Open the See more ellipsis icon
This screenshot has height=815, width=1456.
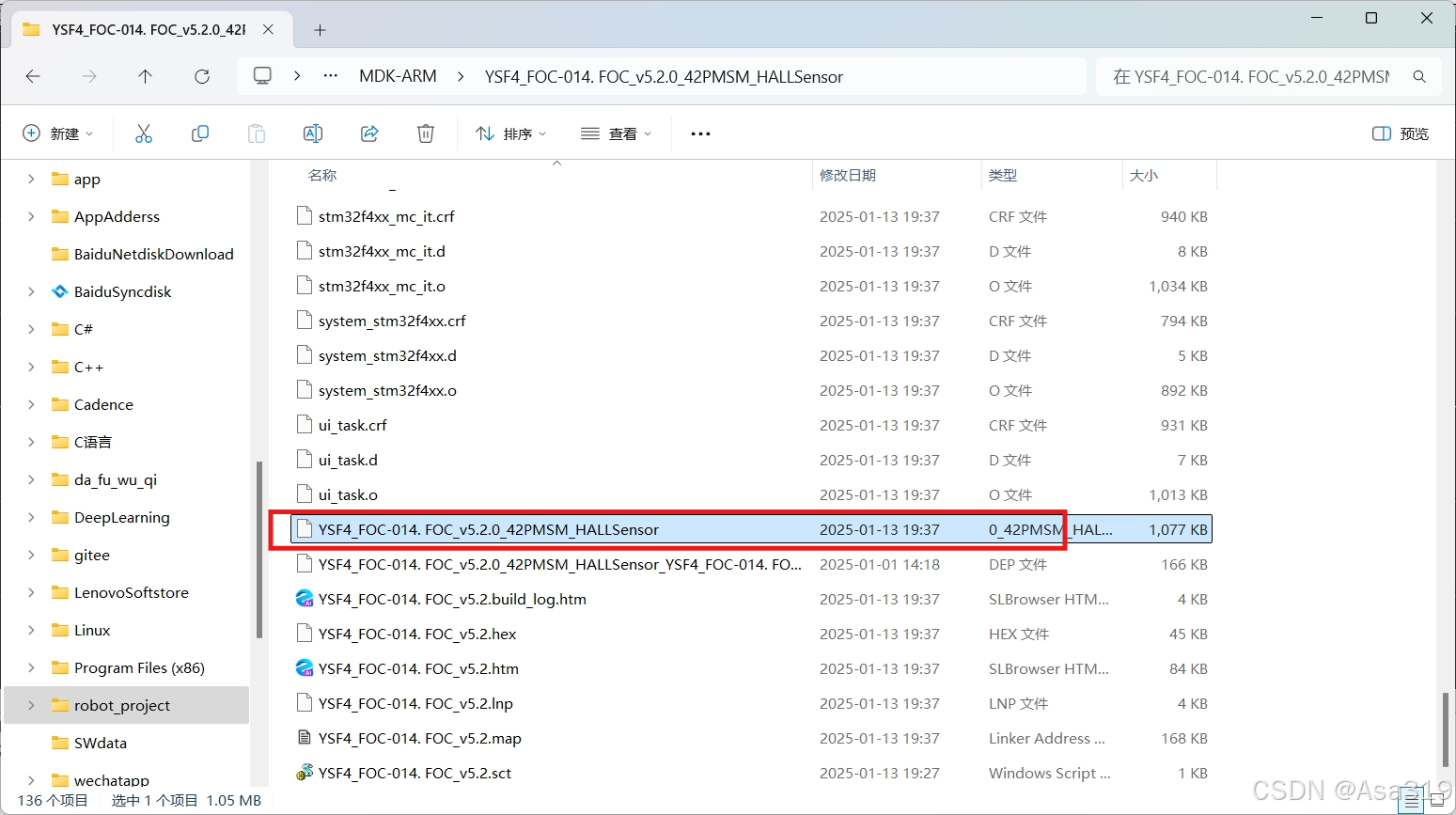click(699, 133)
